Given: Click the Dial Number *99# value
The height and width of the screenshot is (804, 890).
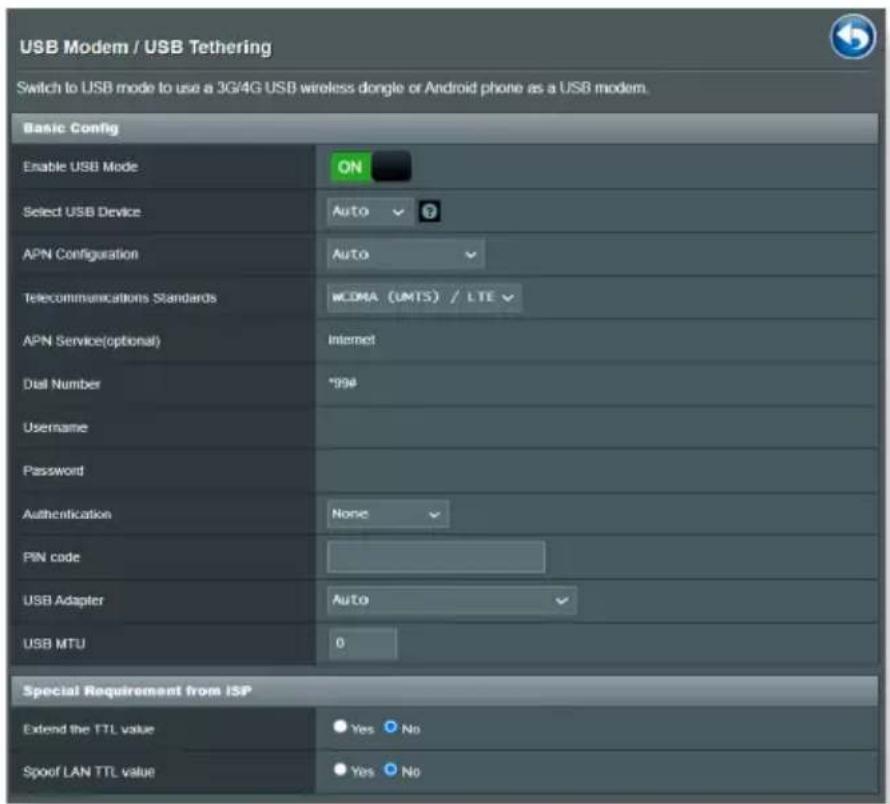Looking at the screenshot, I should [343, 384].
